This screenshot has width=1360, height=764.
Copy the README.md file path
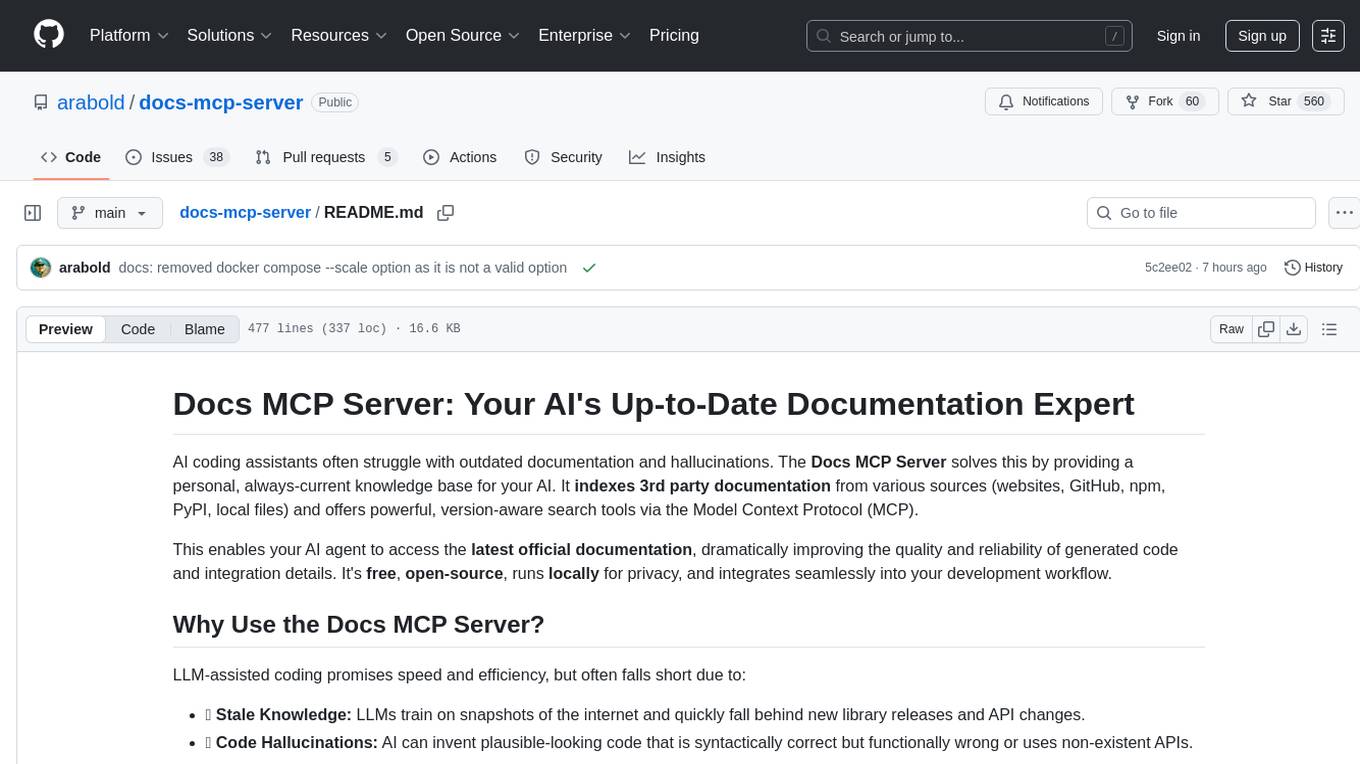click(x=446, y=213)
